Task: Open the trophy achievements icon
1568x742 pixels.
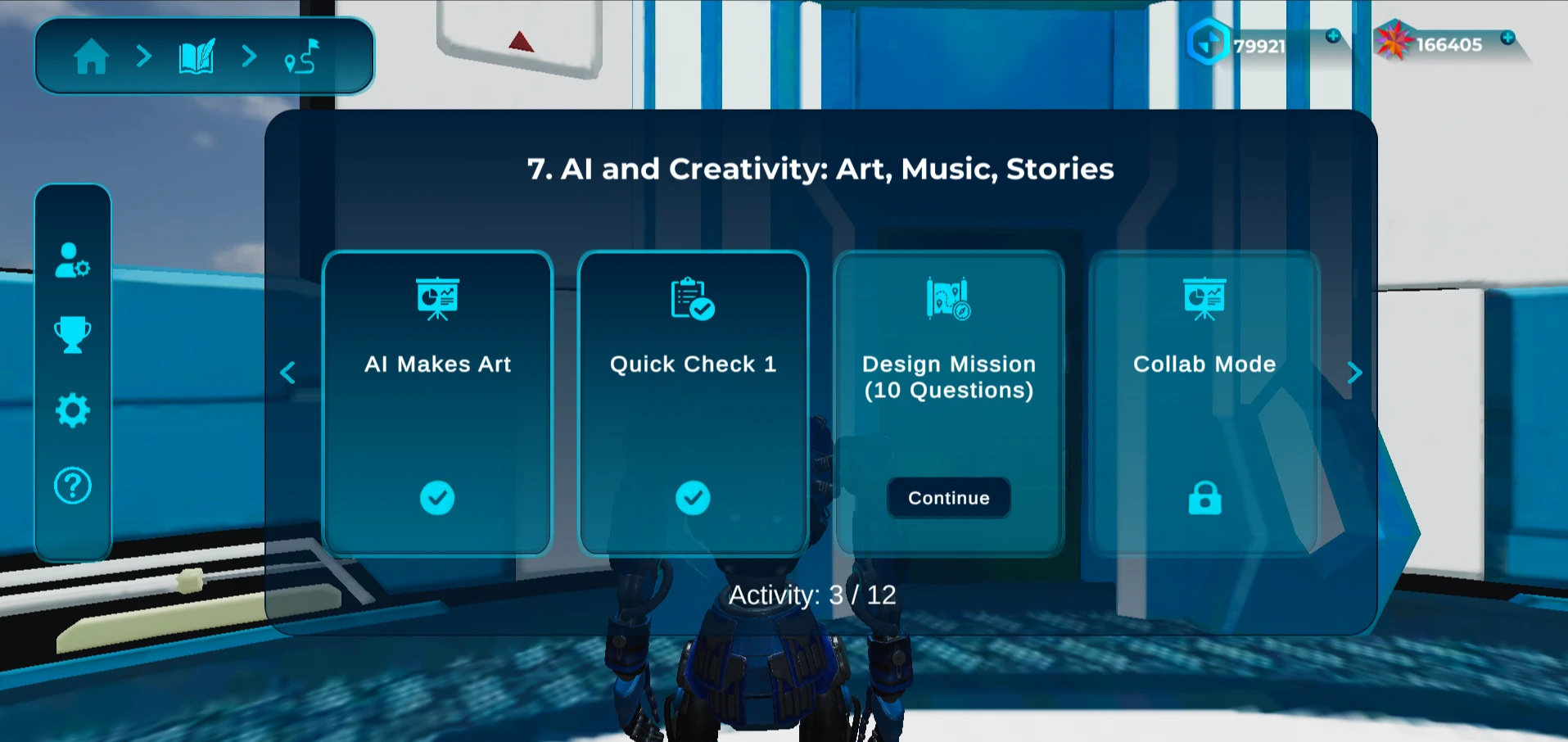Action: click(x=72, y=335)
